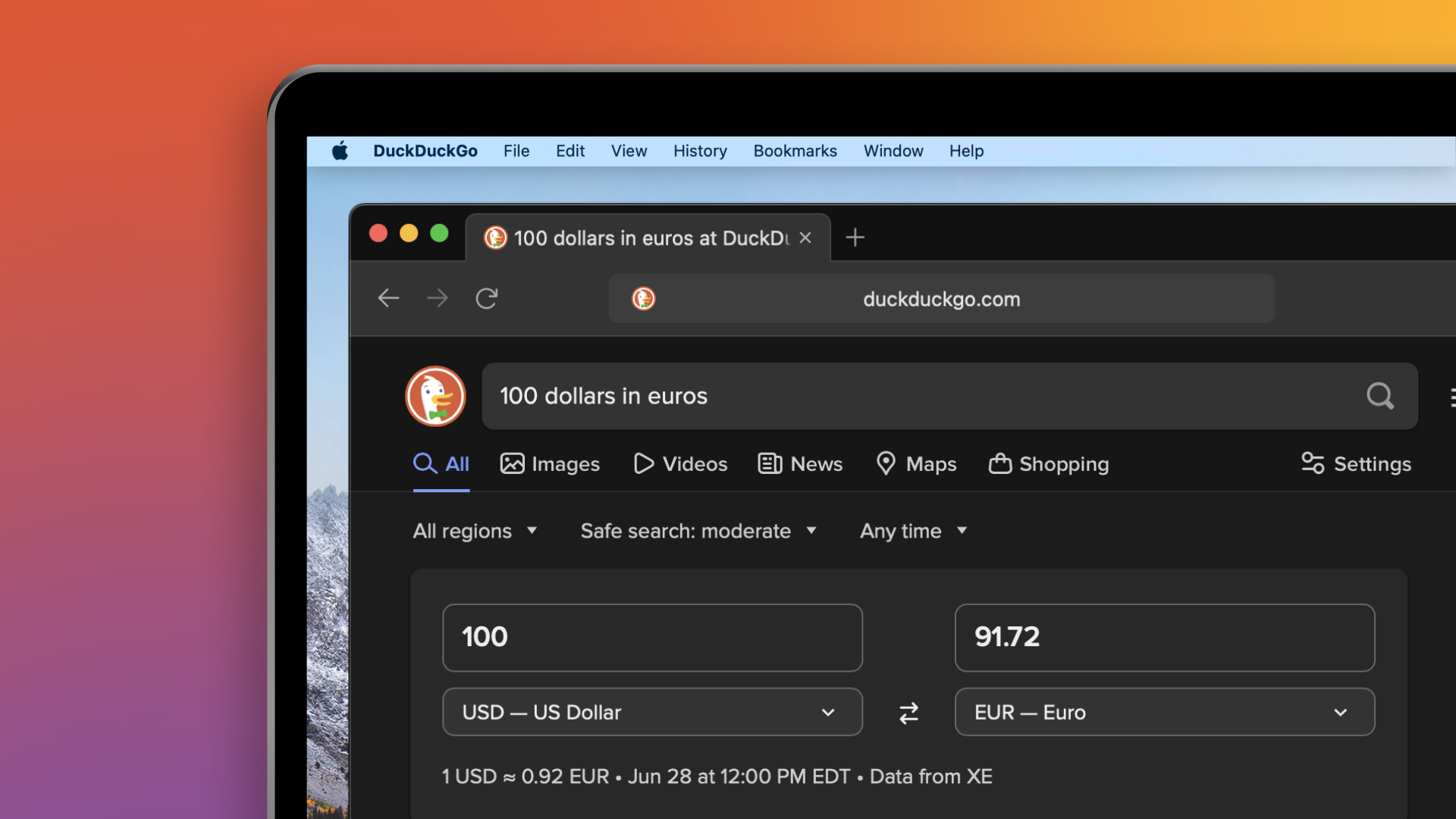This screenshot has height=819, width=1456.
Task: Go back to the previous page
Action: (388, 298)
